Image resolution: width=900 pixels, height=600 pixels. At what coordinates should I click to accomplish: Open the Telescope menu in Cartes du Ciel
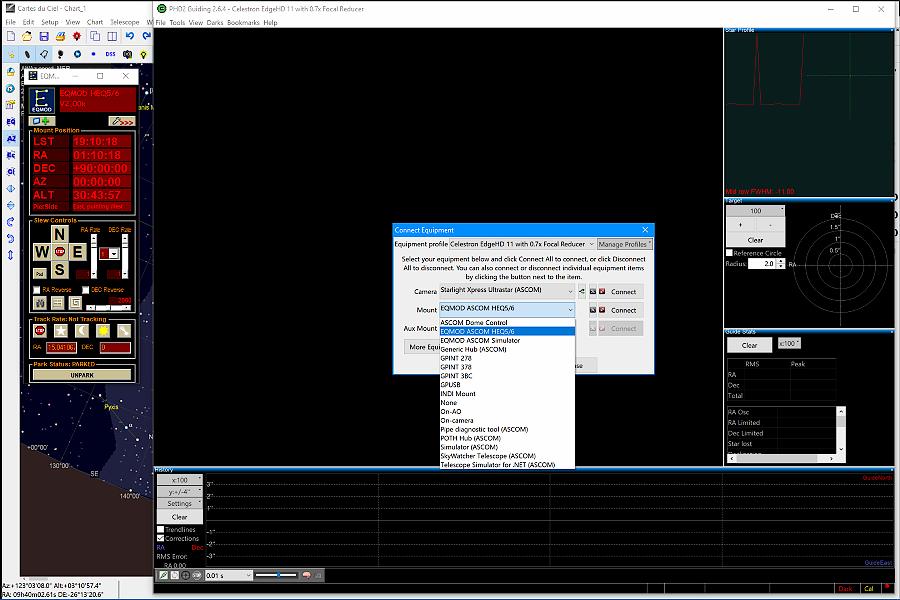tap(125, 22)
